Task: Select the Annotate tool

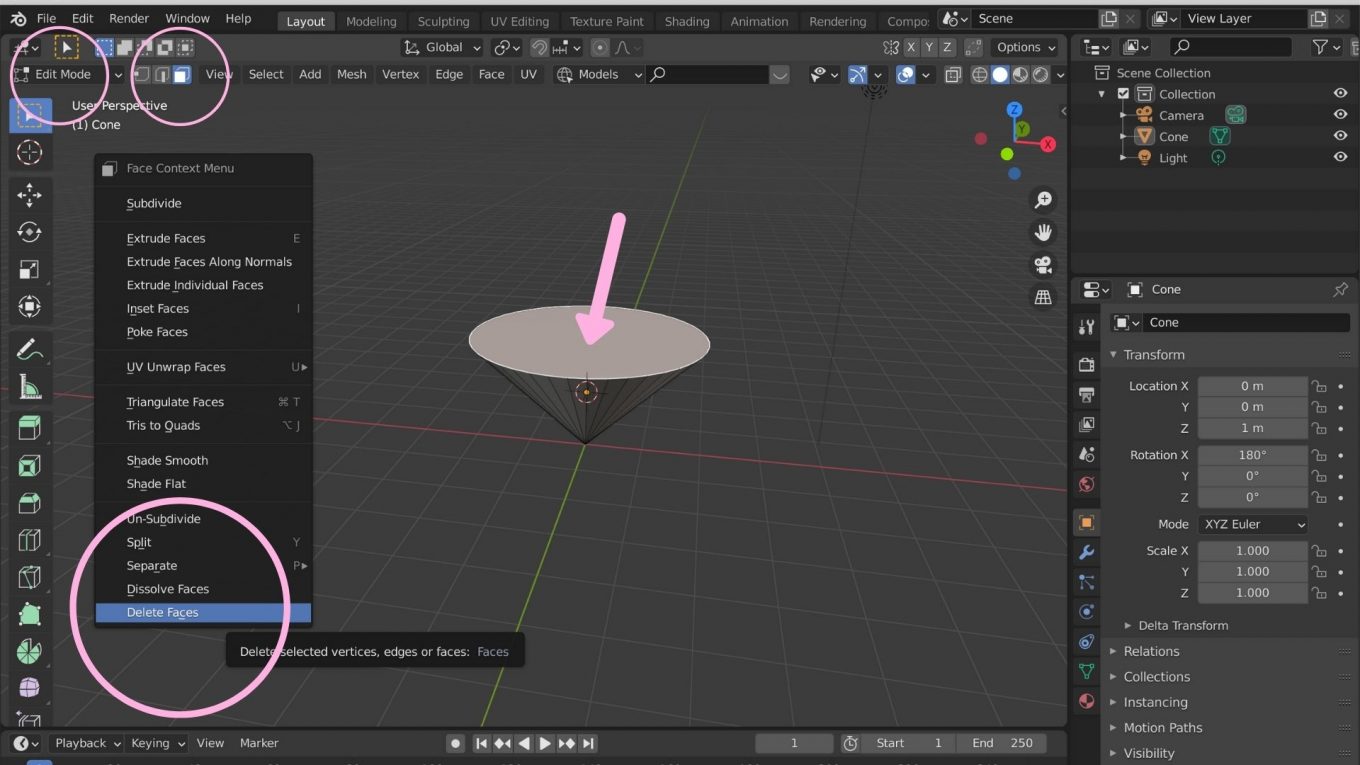Action: pyautogui.click(x=29, y=348)
